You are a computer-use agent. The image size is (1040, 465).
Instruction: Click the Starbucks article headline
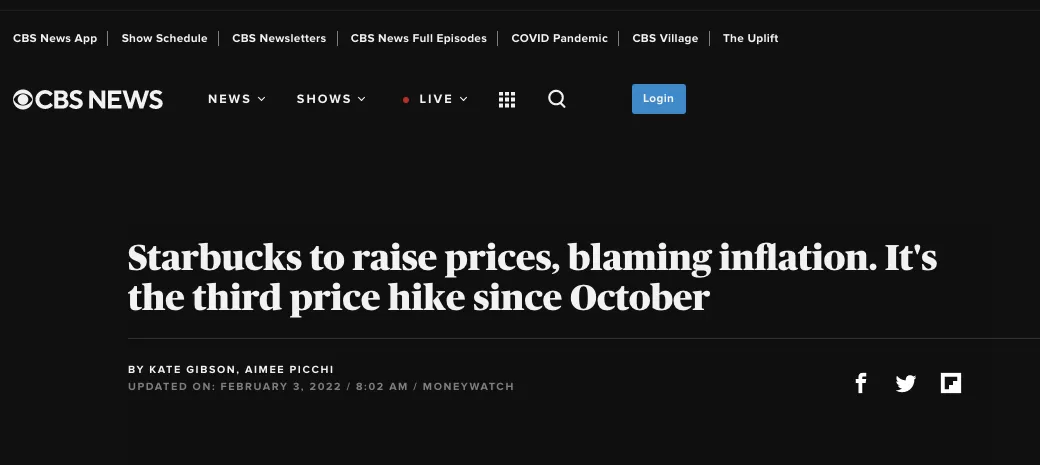click(x=532, y=278)
